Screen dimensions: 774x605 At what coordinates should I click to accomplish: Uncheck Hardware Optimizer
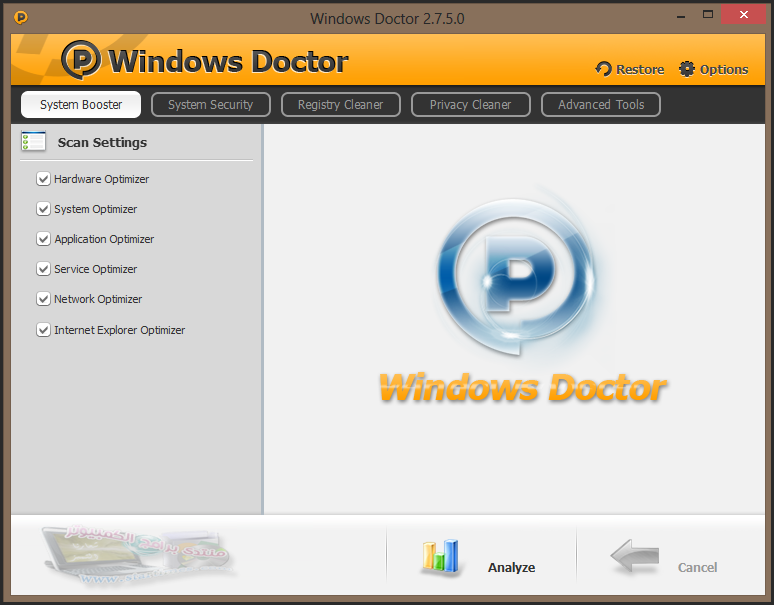click(x=43, y=179)
